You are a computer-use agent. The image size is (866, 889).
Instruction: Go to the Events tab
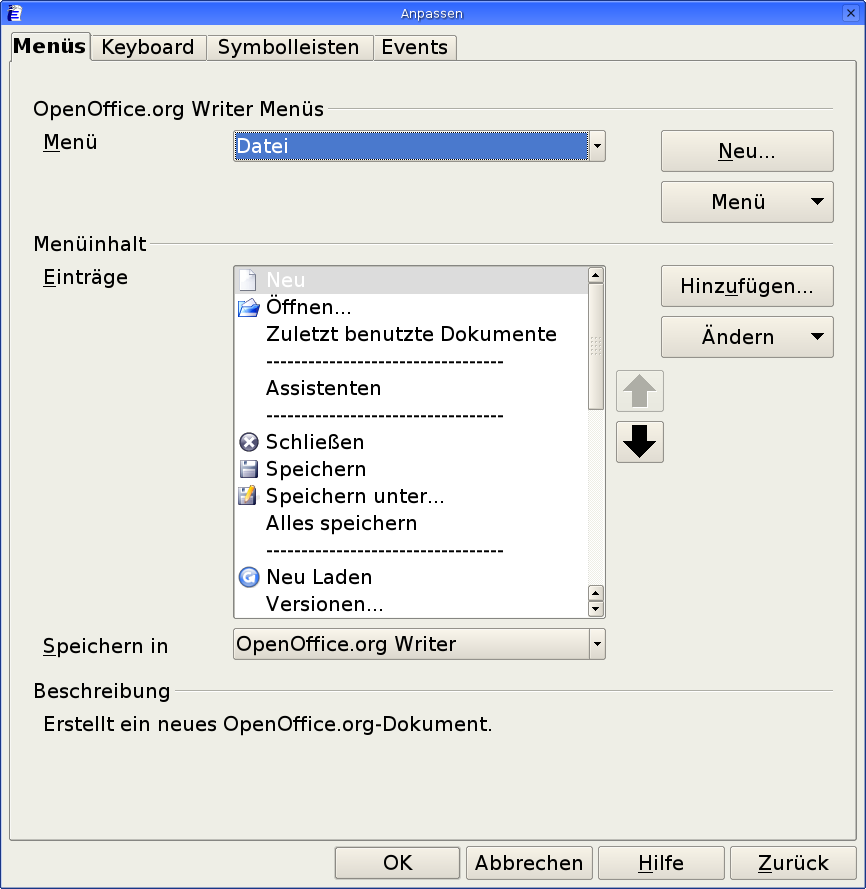tap(415, 47)
